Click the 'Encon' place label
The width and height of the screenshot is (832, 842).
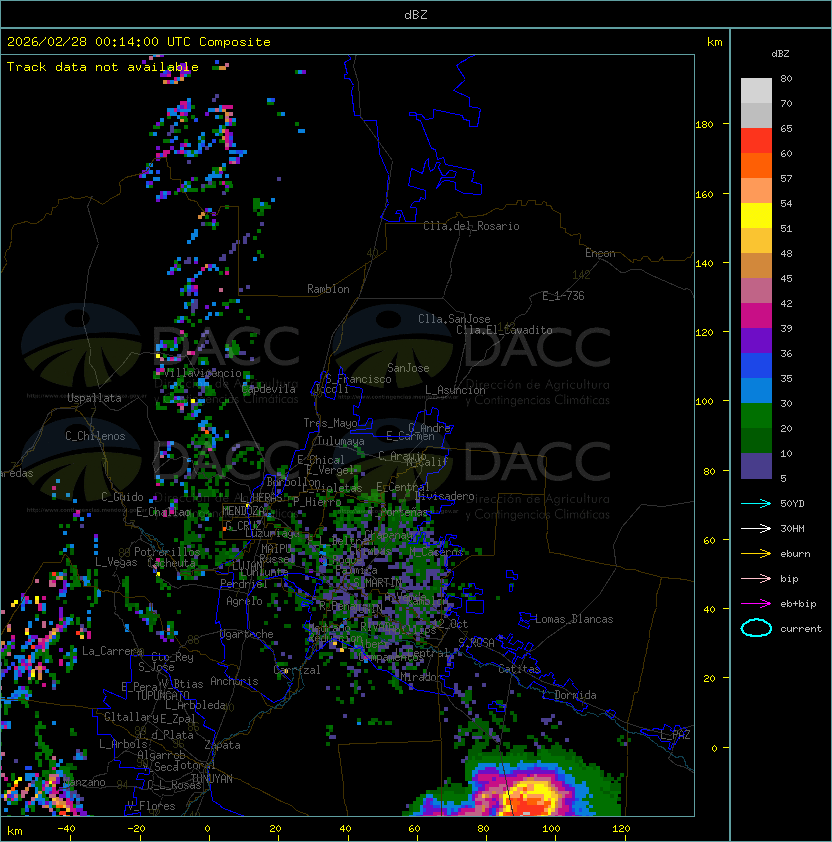coord(600,253)
